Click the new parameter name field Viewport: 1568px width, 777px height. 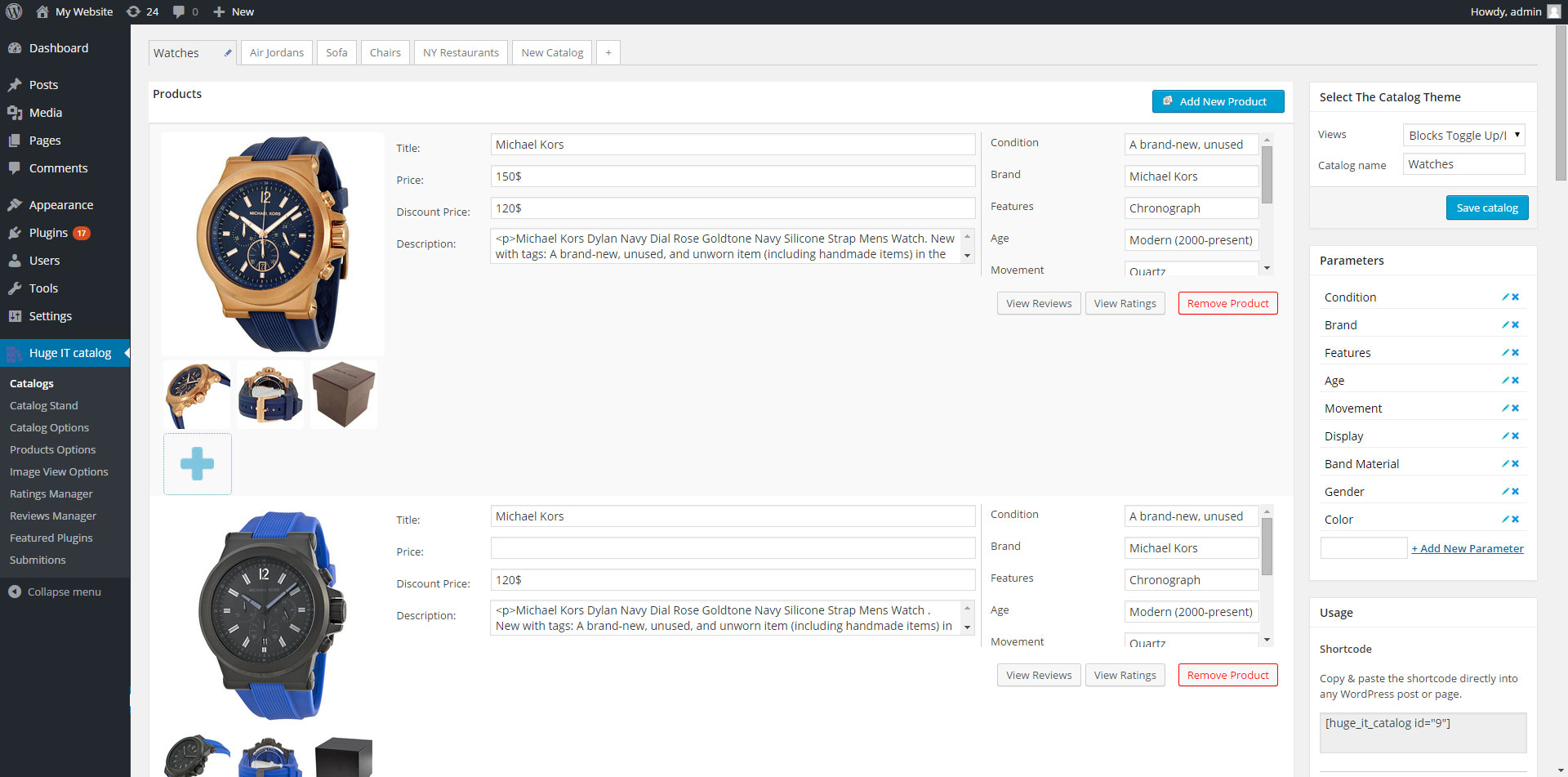tap(1364, 548)
